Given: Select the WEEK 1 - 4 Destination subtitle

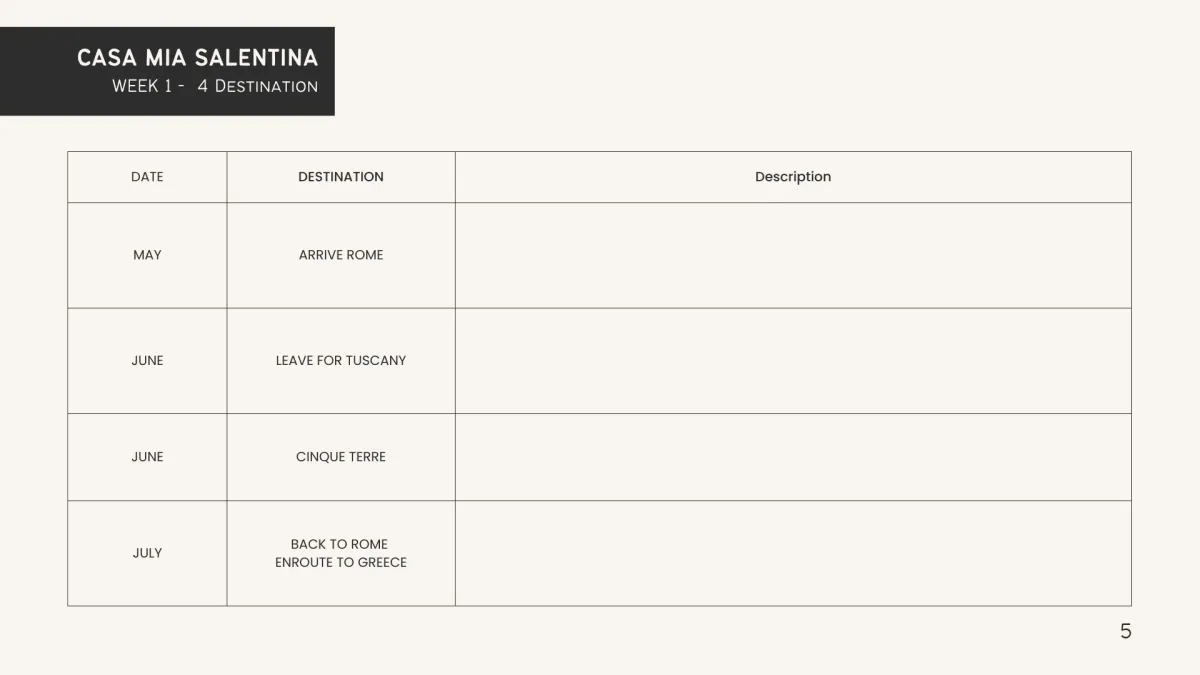Looking at the screenshot, I should pos(215,86).
